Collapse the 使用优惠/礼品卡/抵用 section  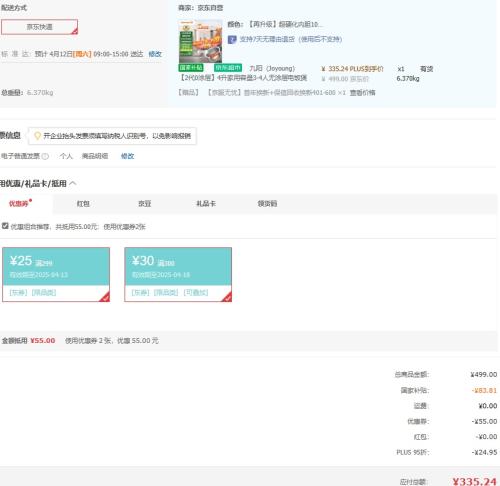click(x=73, y=183)
